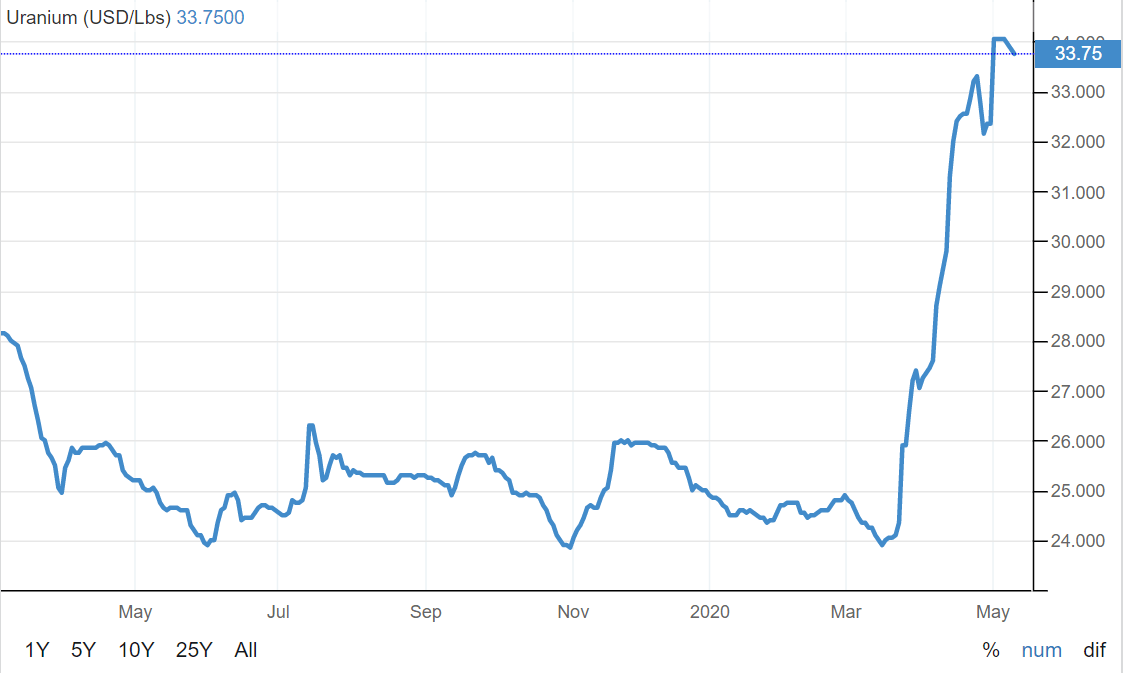Click the 29.000 price axis label

pos(1078,292)
